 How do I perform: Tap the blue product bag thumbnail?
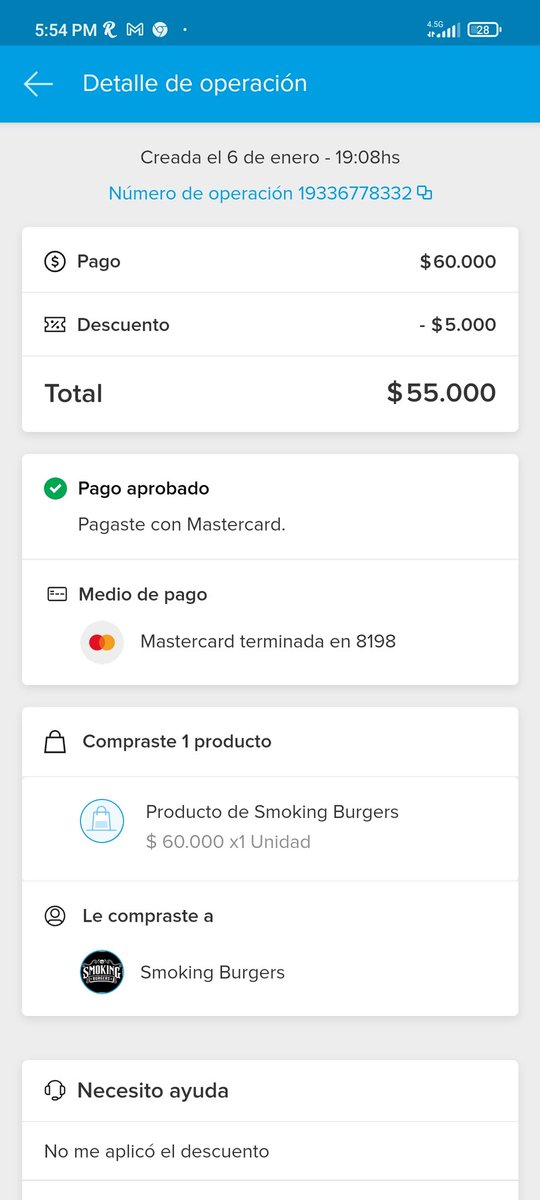(x=102, y=821)
